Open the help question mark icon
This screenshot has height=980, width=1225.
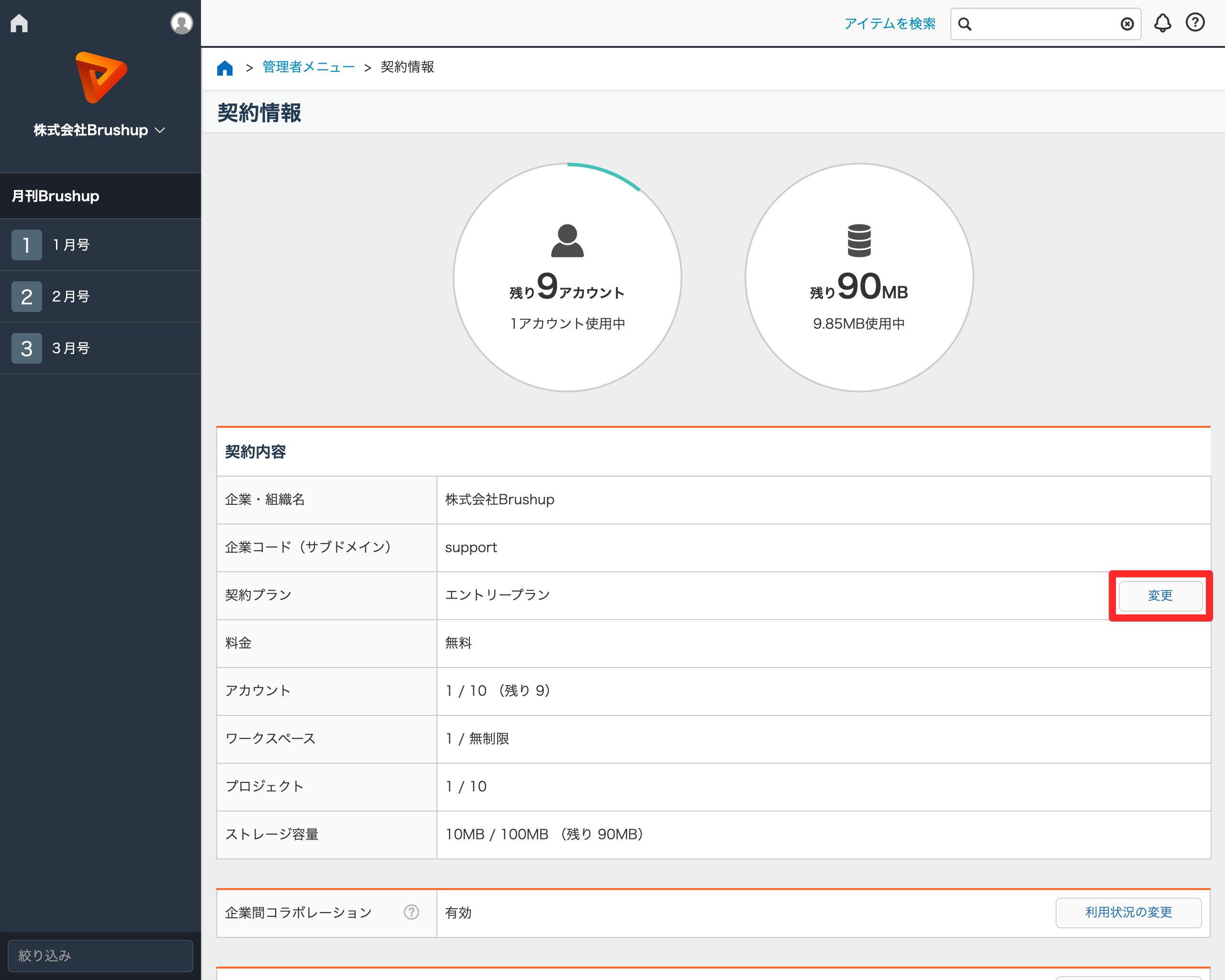[x=1195, y=22]
